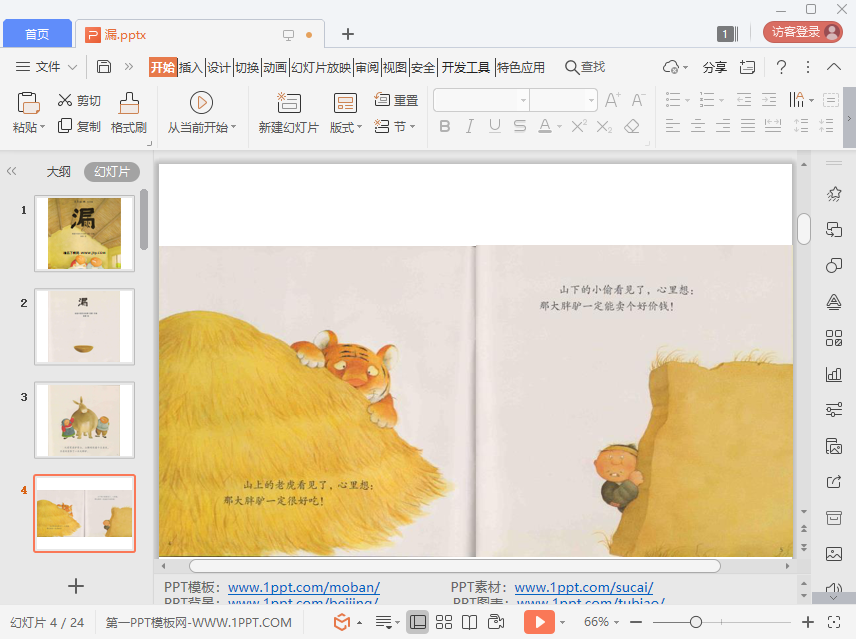Decrease font size with A- icon

(638, 100)
